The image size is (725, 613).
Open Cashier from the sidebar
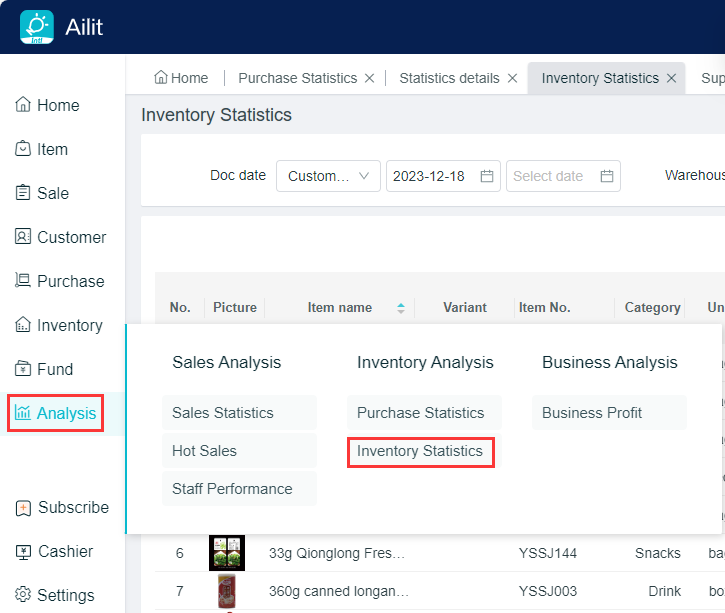click(54, 551)
